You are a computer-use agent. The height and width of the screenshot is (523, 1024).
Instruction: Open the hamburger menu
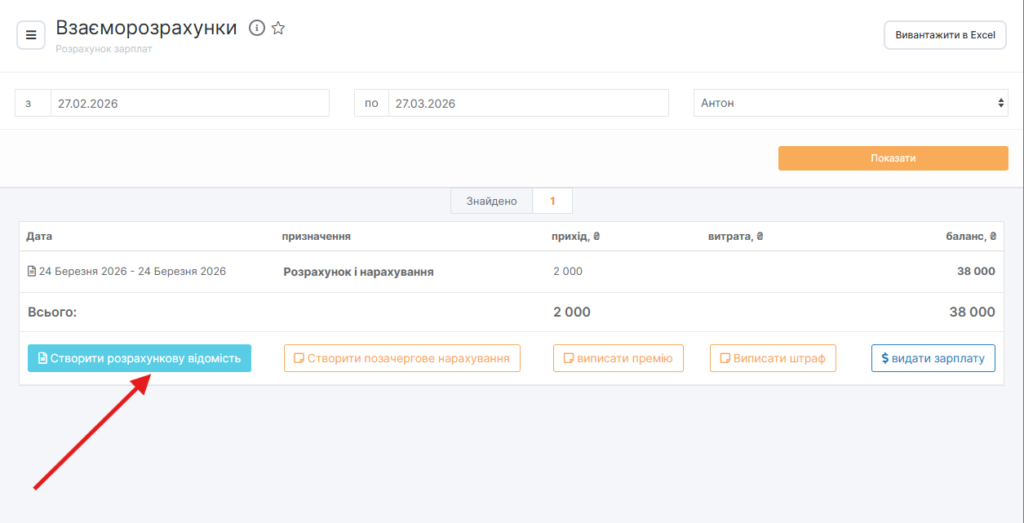point(30,35)
